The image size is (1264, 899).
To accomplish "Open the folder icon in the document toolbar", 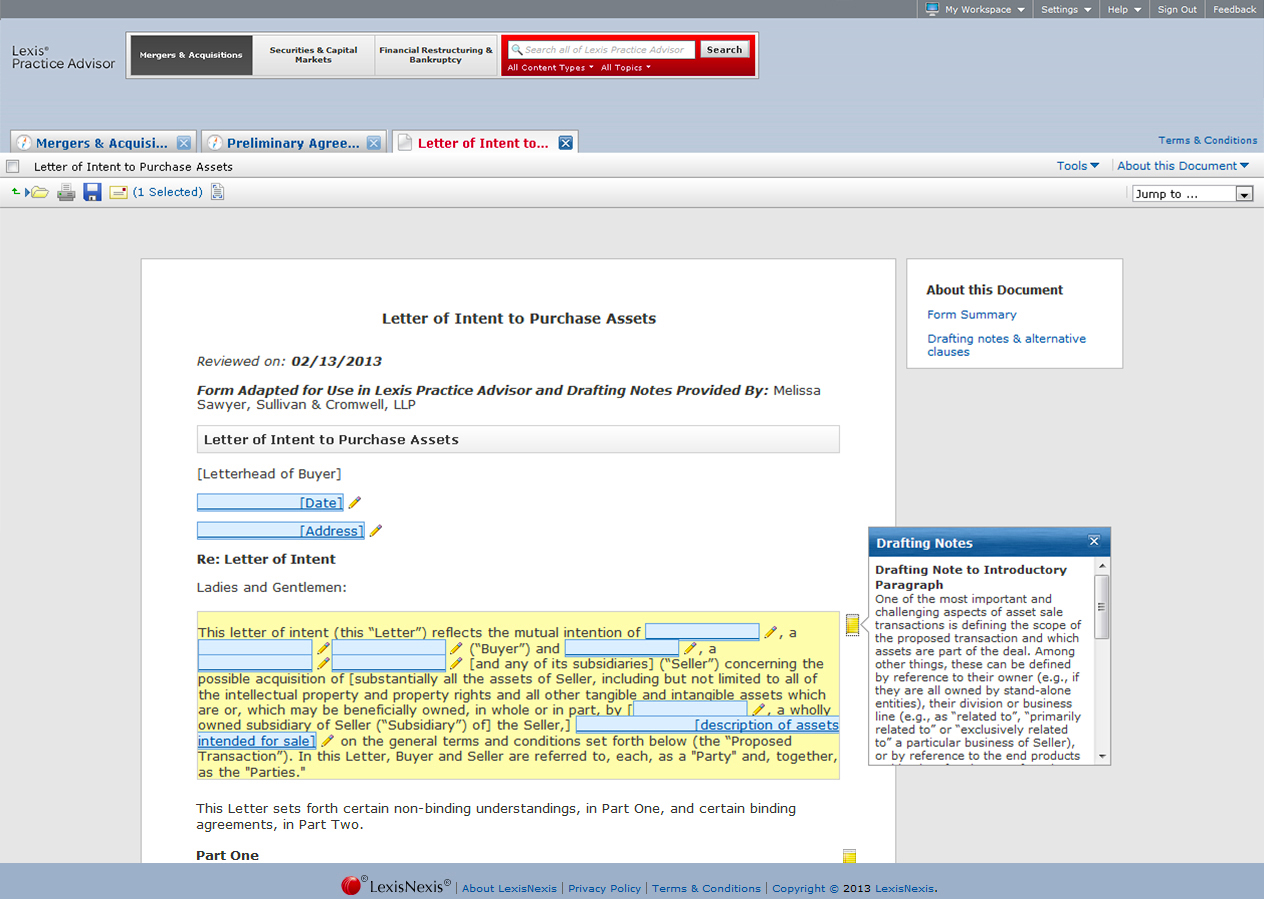I will coord(37,192).
